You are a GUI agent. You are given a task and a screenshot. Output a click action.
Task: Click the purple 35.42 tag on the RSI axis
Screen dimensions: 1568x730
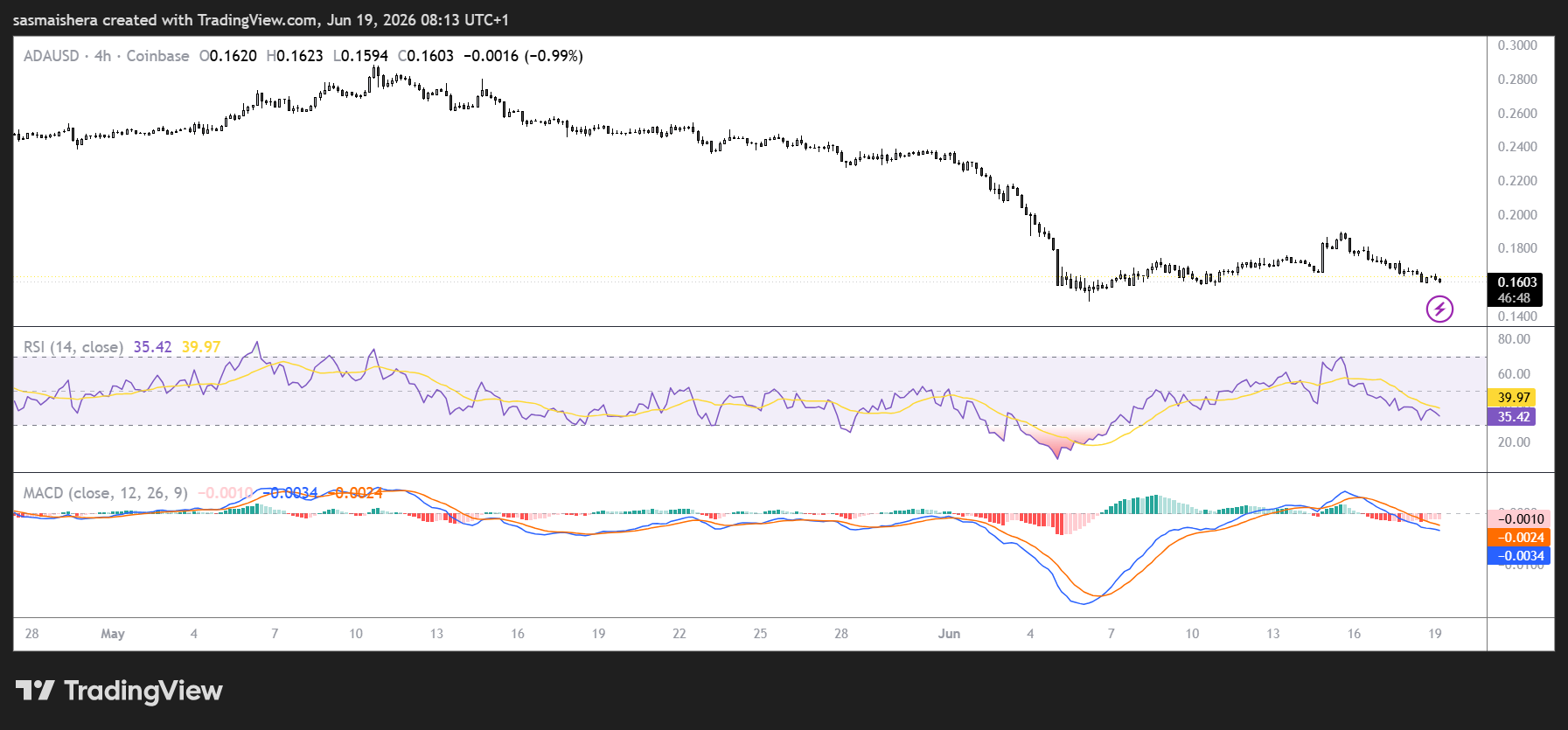pyautogui.click(x=1512, y=417)
